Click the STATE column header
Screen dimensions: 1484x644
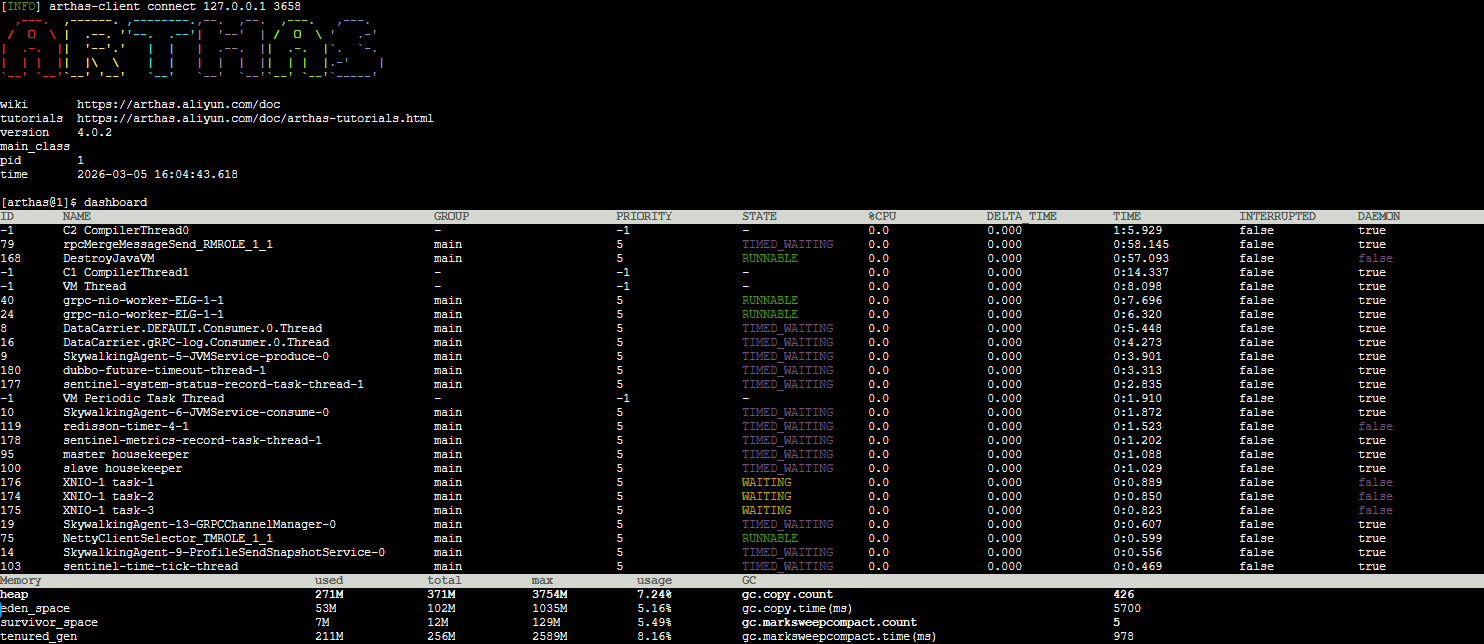tap(759, 216)
